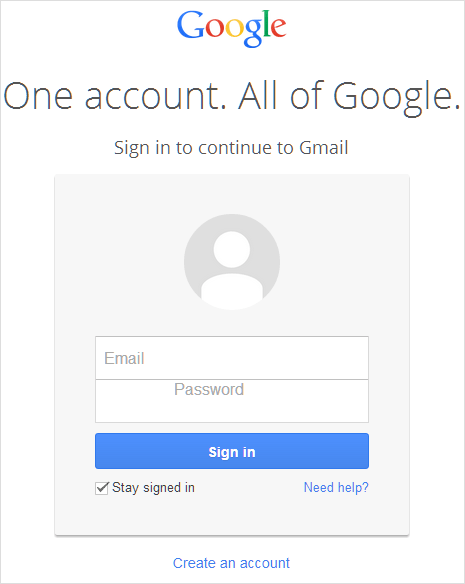Click the Password placeholder text

209,390
